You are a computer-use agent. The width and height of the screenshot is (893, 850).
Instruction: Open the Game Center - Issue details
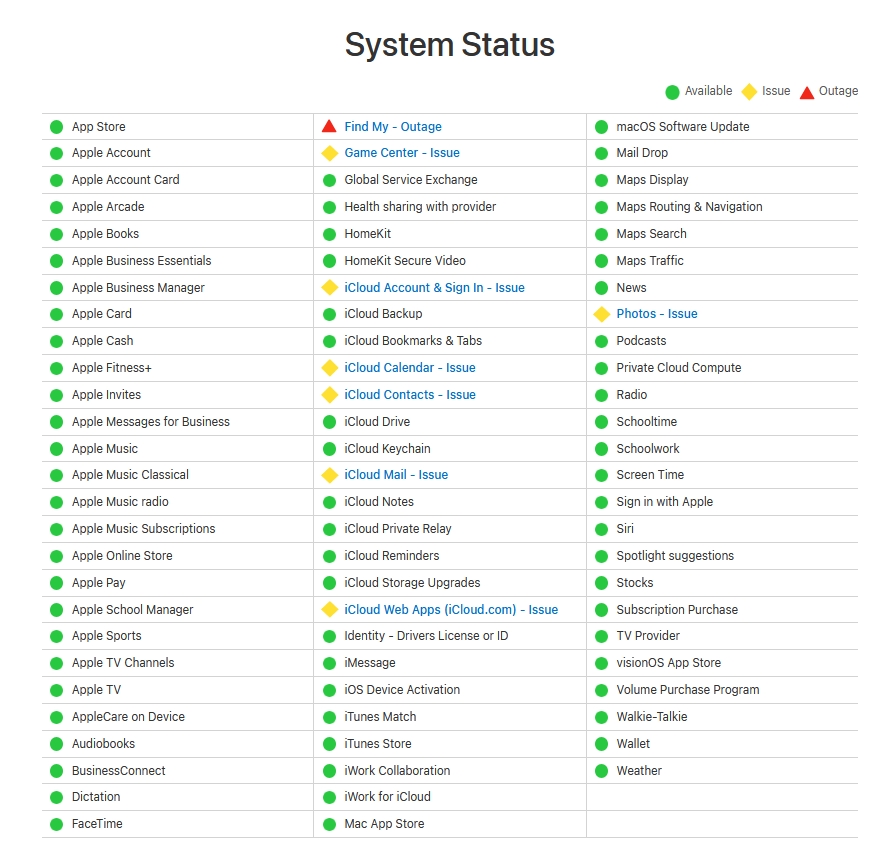tap(401, 153)
